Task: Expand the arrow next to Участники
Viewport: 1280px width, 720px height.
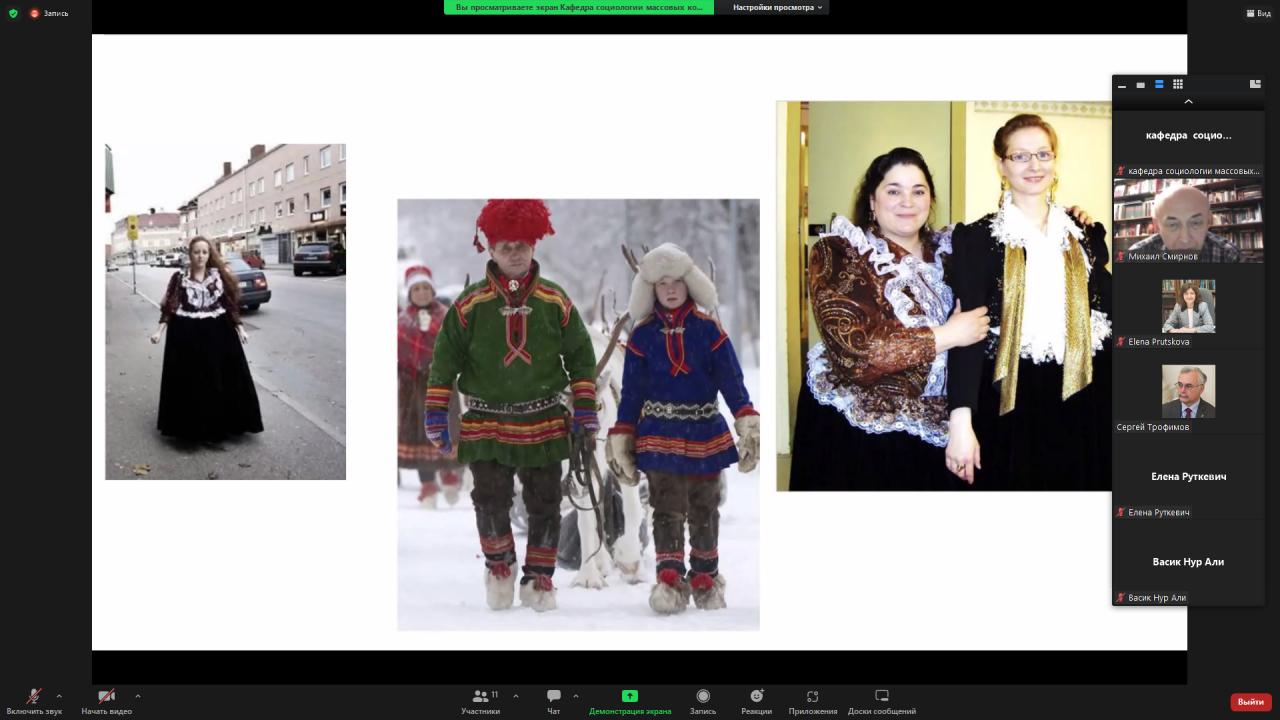Action: click(x=516, y=696)
